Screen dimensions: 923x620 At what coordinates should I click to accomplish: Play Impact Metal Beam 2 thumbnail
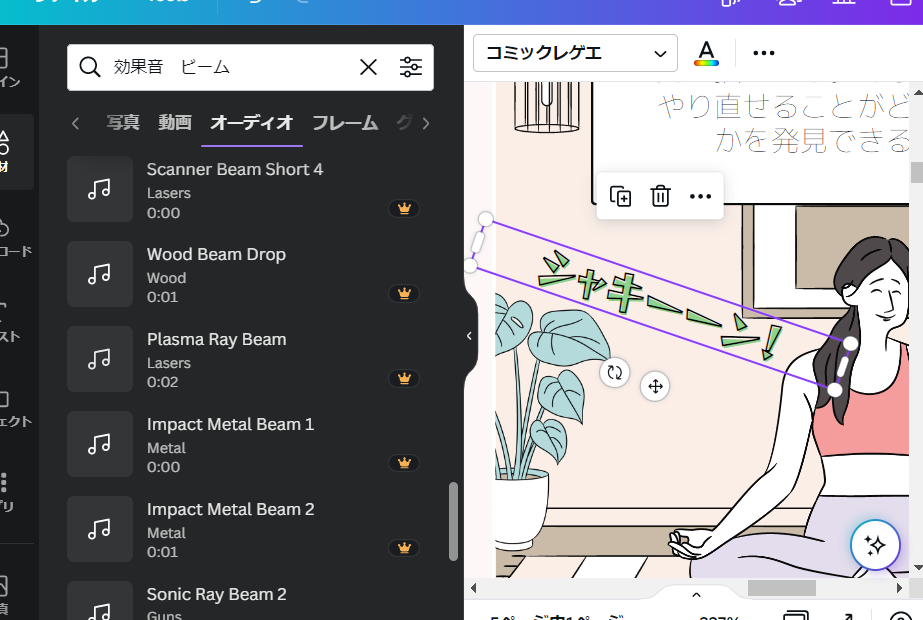click(x=100, y=529)
